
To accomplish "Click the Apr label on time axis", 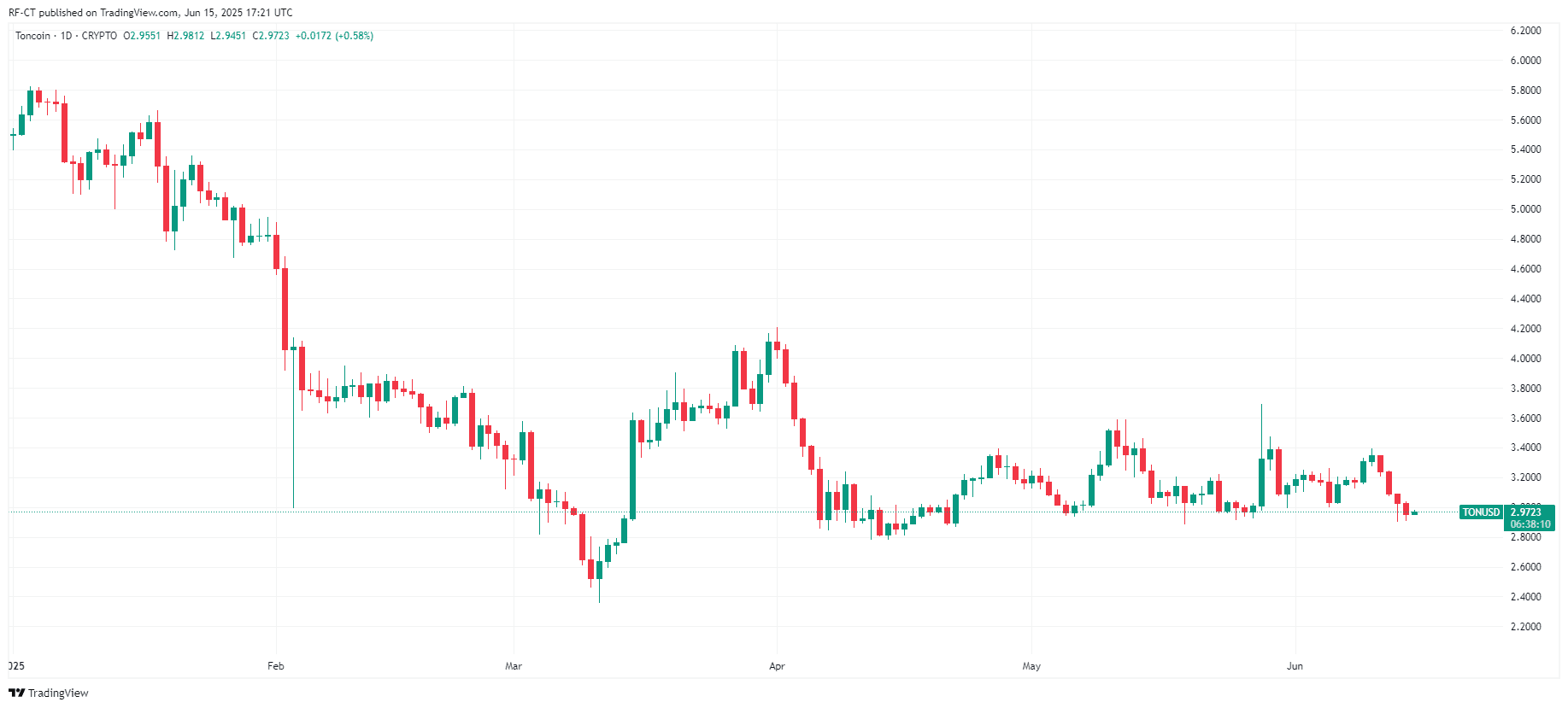I will (x=777, y=666).
